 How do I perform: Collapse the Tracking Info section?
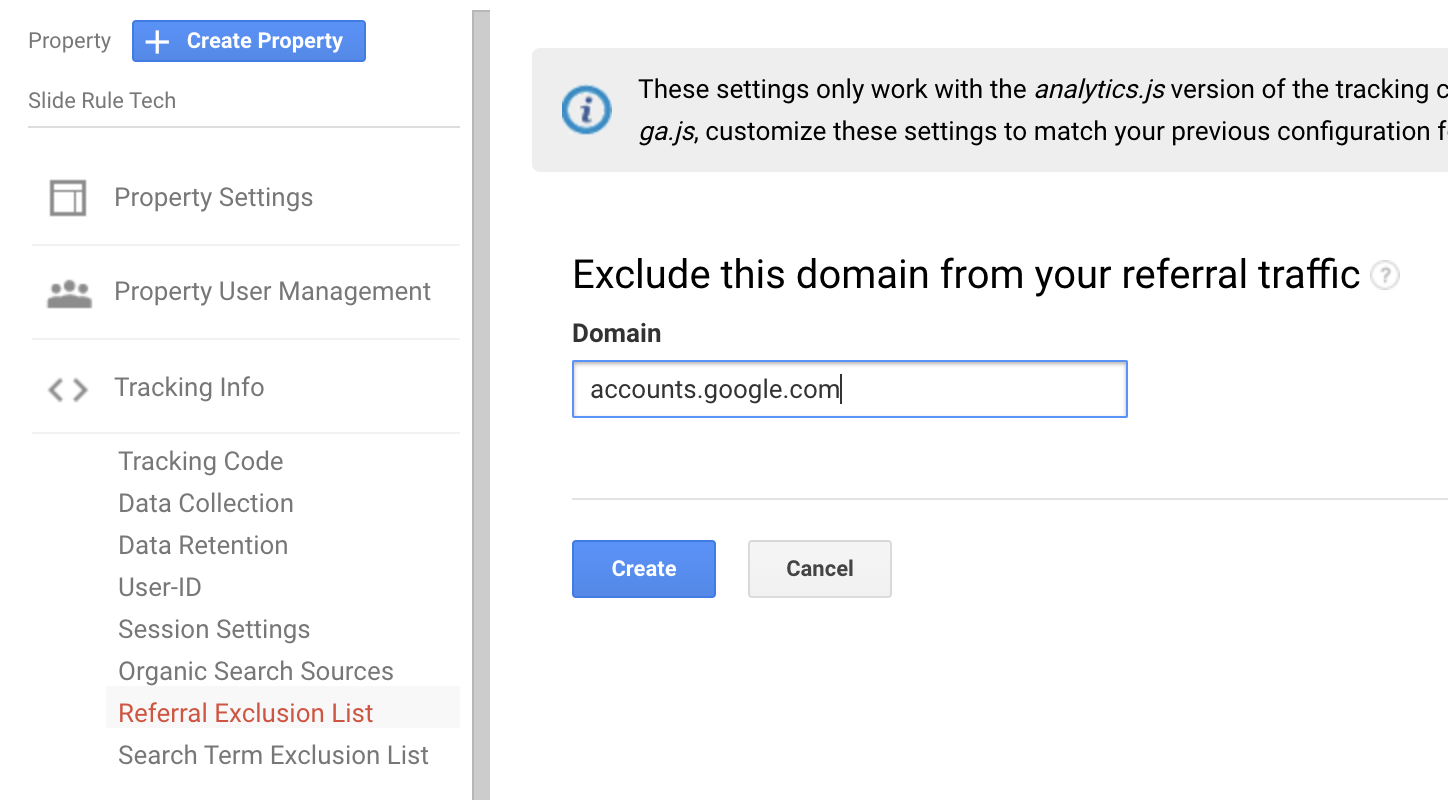[189, 388]
